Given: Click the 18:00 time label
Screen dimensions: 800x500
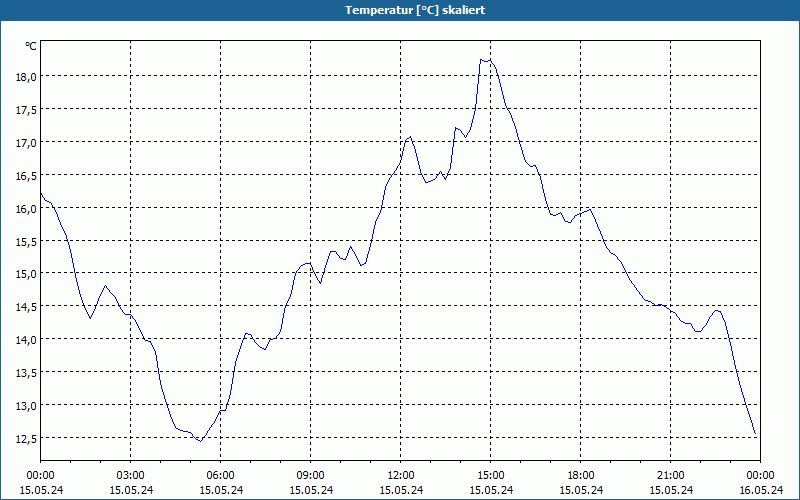Looking at the screenshot, I should click(581, 476).
